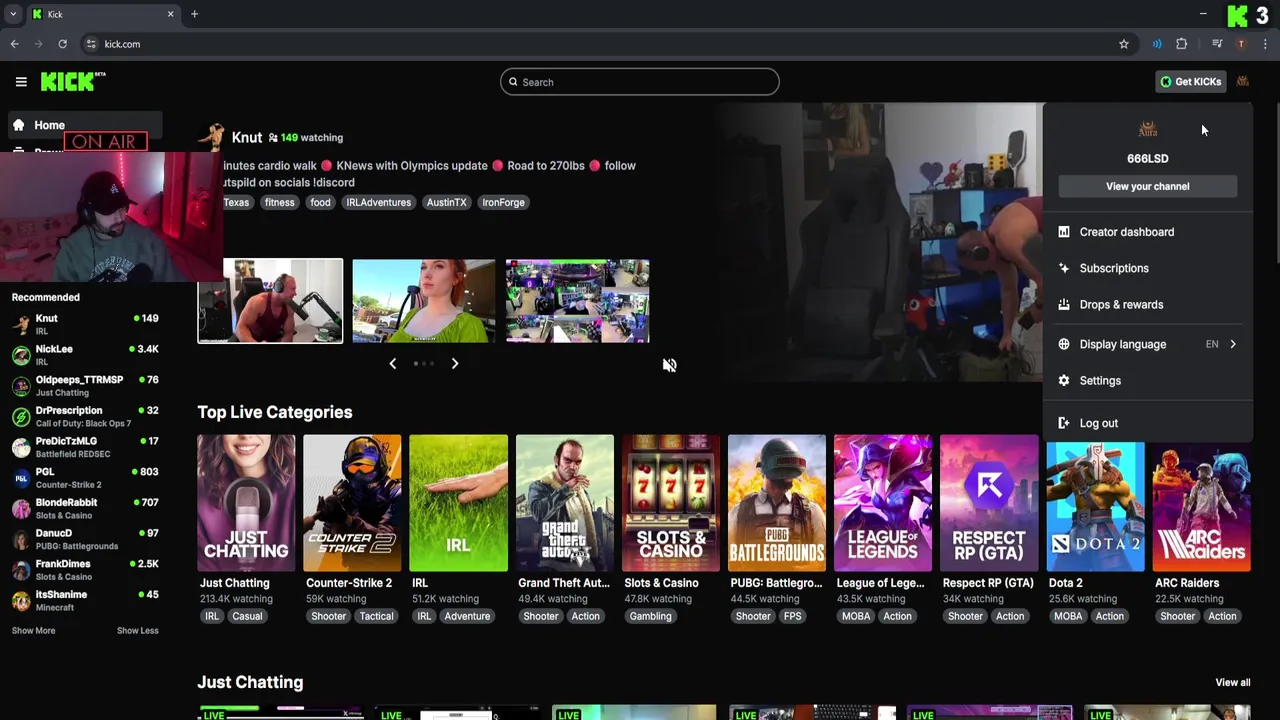Click FPS tag under PUBG
The image size is (1280, 720).
tap(792, 616)
